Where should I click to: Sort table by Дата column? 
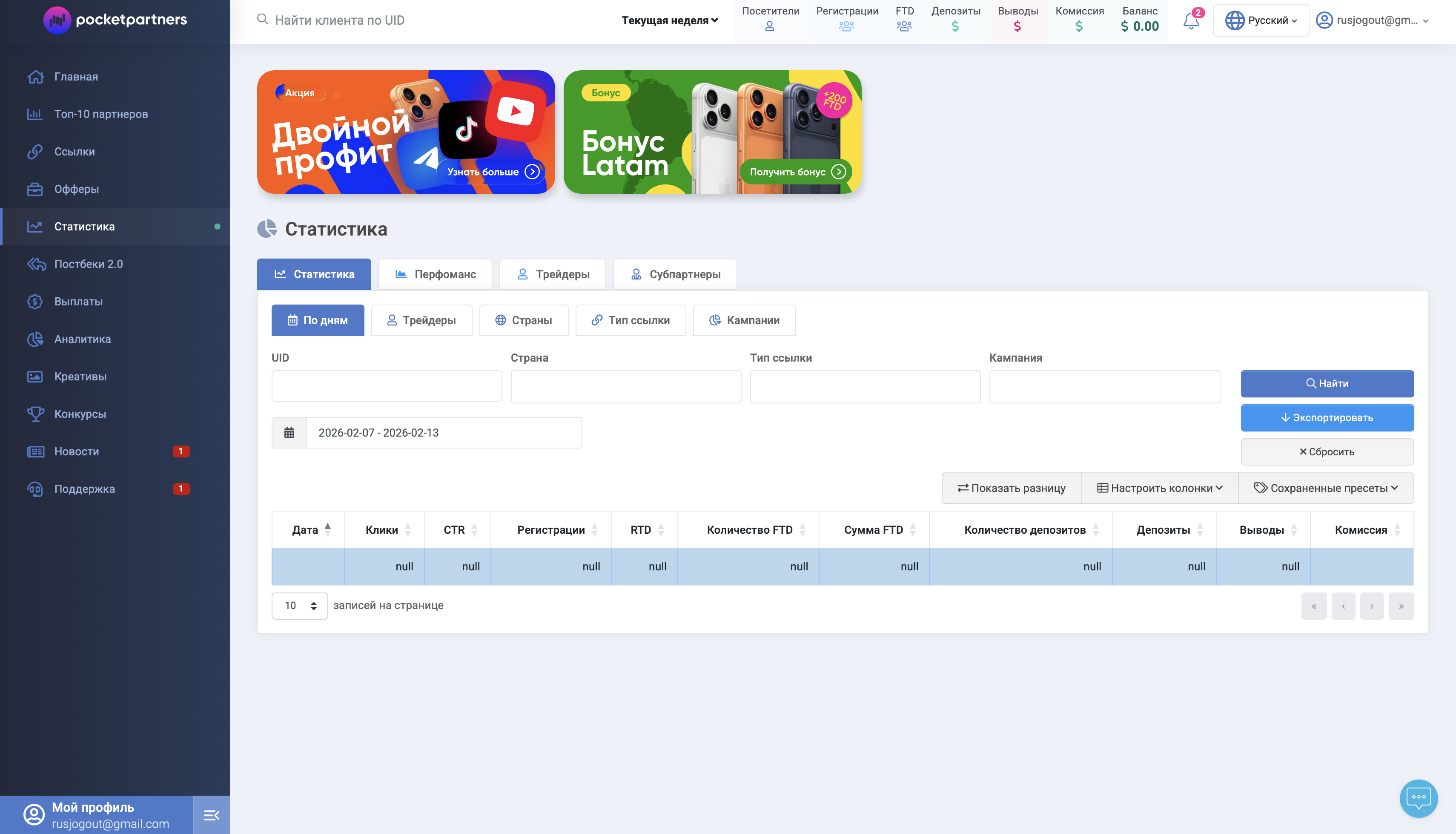(308, 530)
